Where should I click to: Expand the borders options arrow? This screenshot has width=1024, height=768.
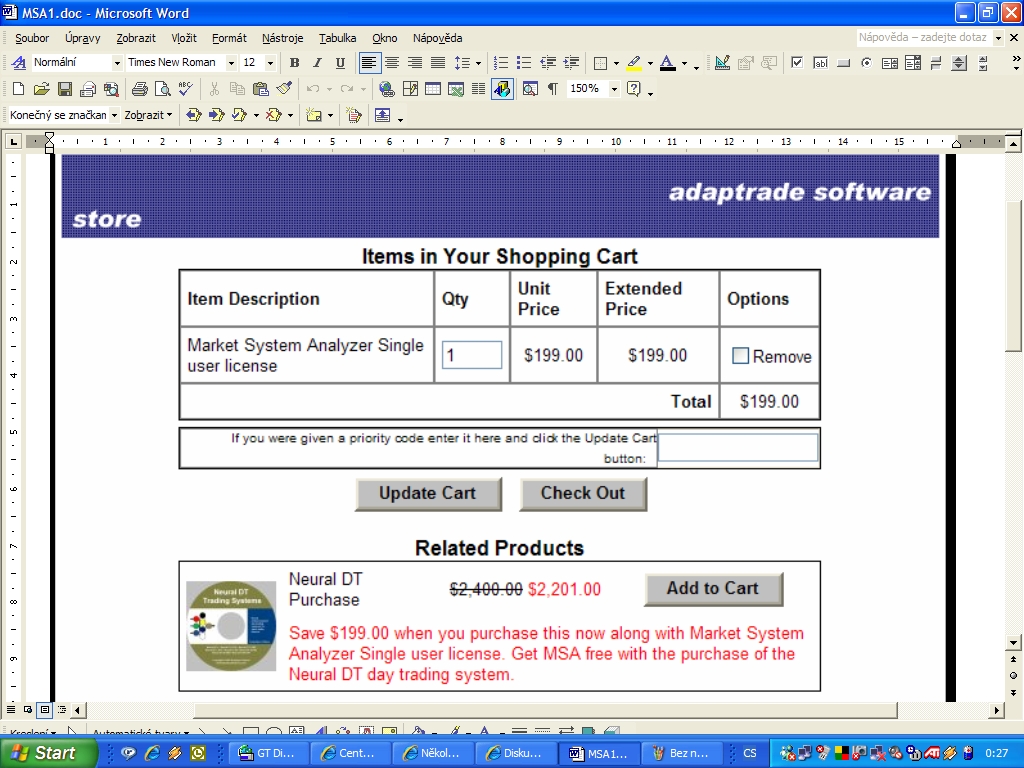[x=616, y=63]
